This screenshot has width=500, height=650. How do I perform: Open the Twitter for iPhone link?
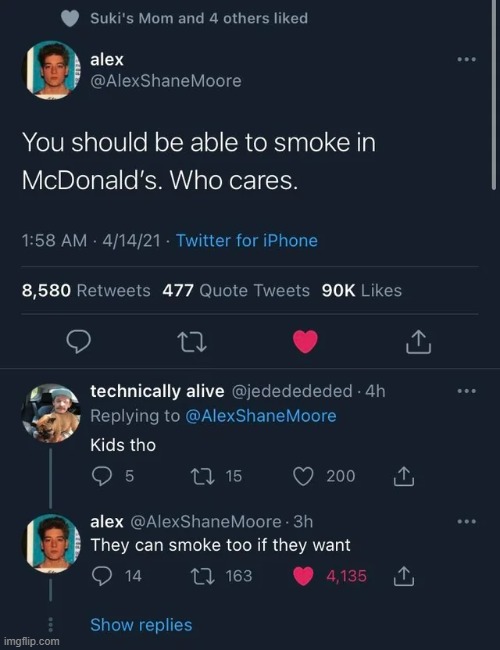click(247, 240)
